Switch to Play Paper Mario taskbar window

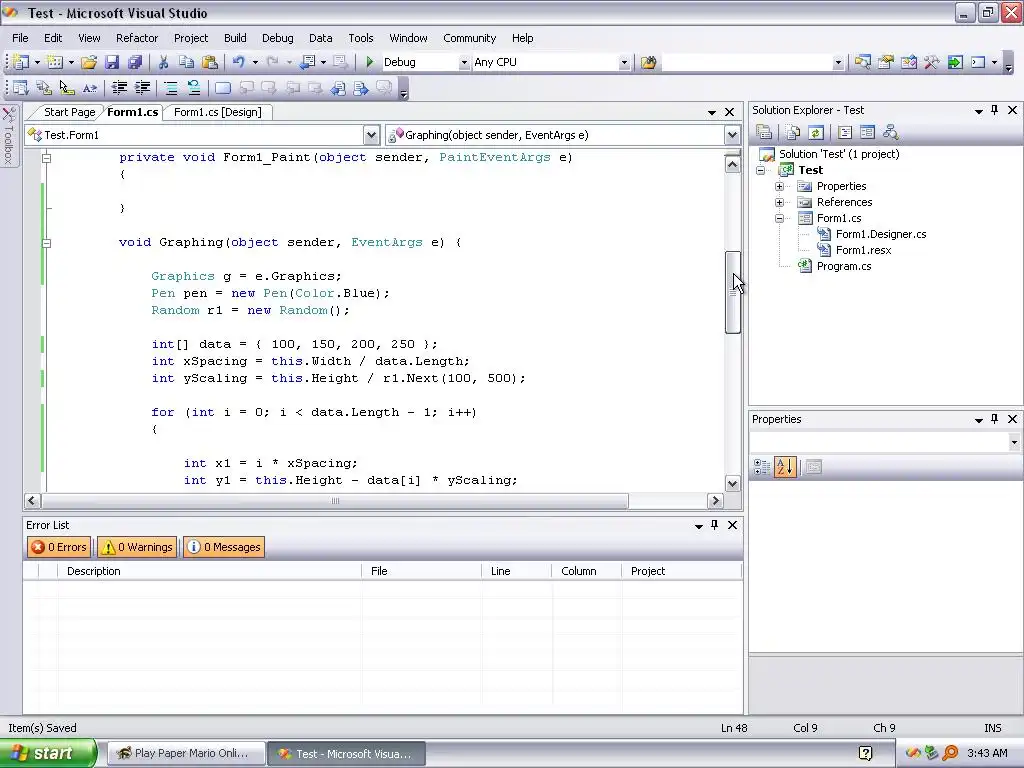point(185,754)
